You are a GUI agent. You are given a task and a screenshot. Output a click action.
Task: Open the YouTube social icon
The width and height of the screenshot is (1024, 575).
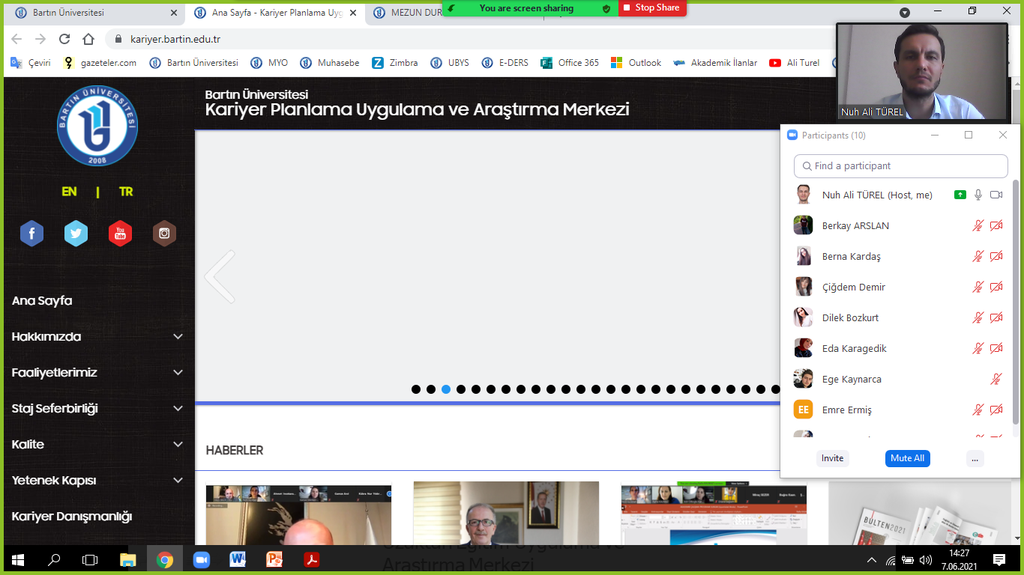(x=120, y=234)
